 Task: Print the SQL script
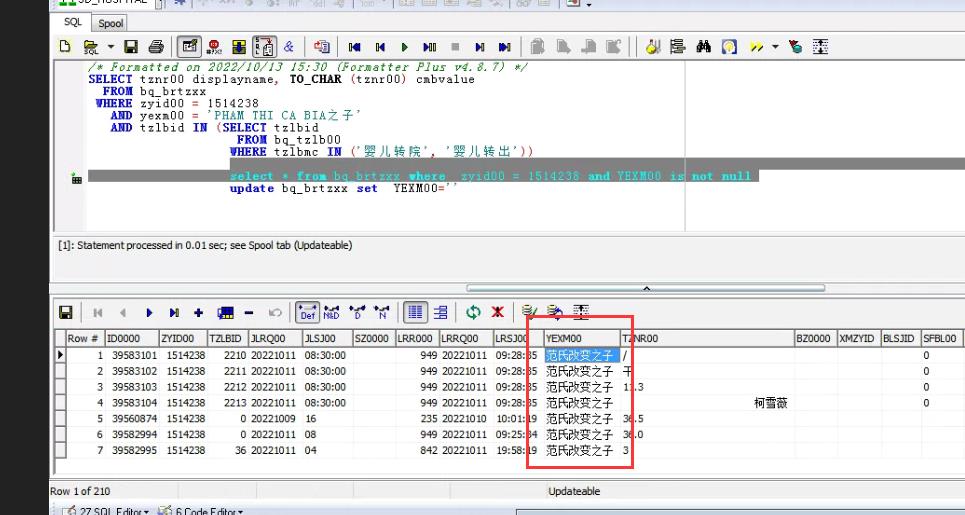click(156, 47)
